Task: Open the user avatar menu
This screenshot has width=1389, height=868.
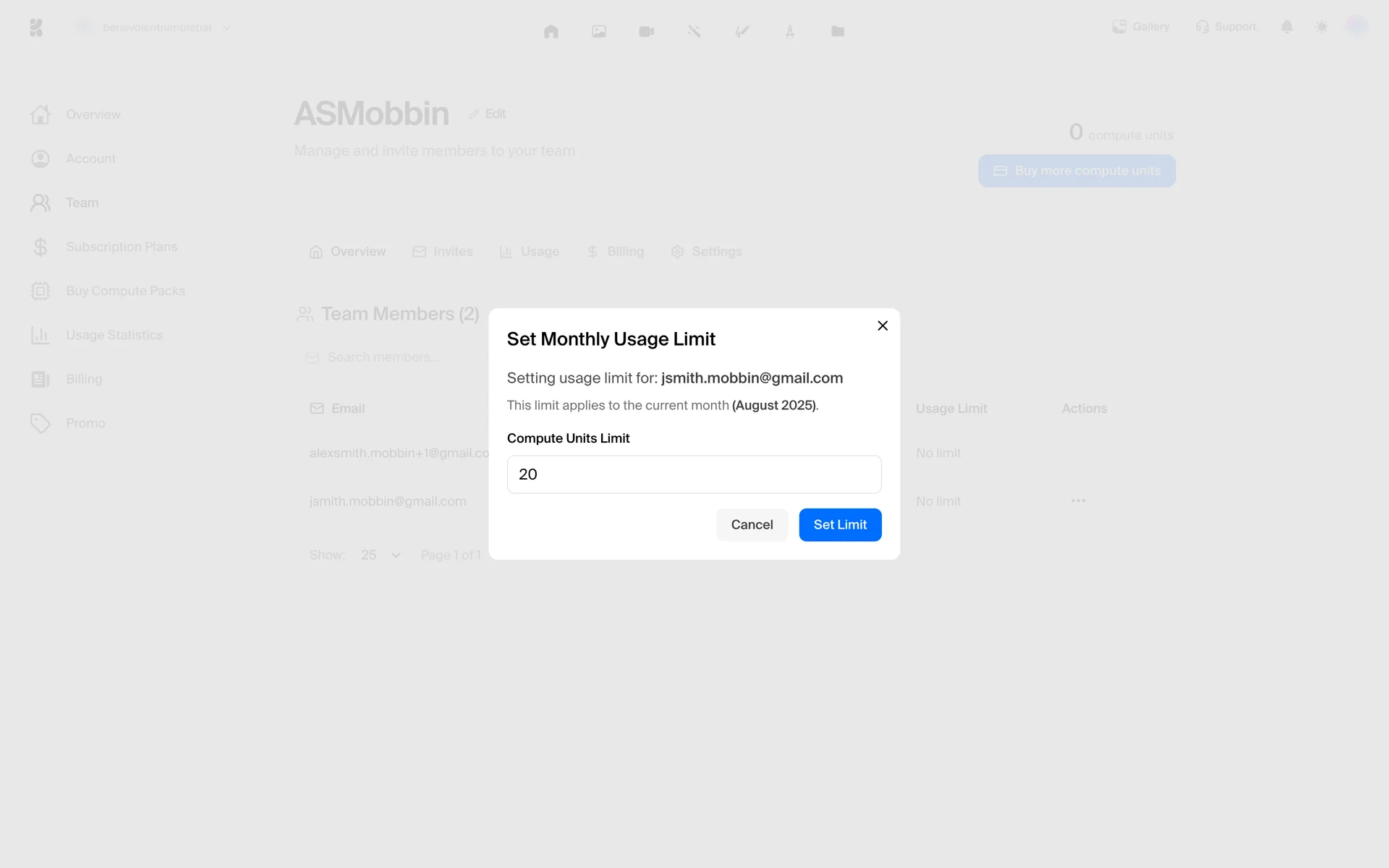Action: pos(1356,27)
